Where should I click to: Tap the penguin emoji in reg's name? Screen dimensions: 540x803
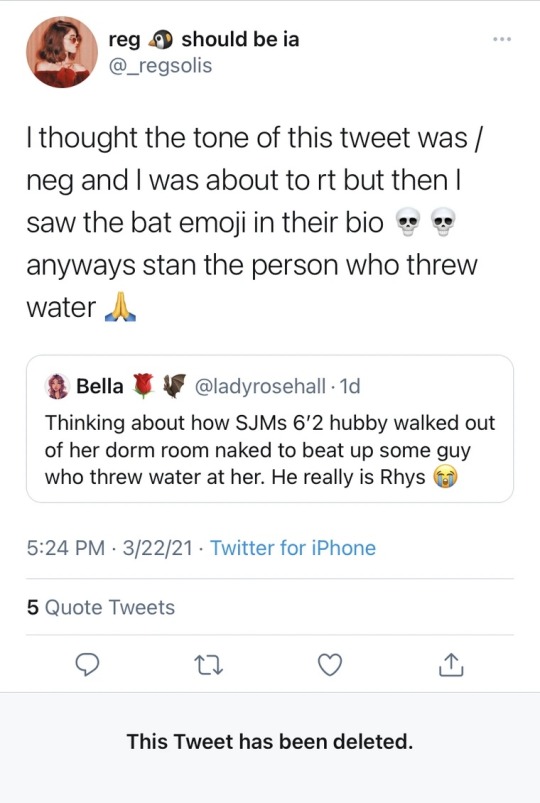[x=161, y=40]
